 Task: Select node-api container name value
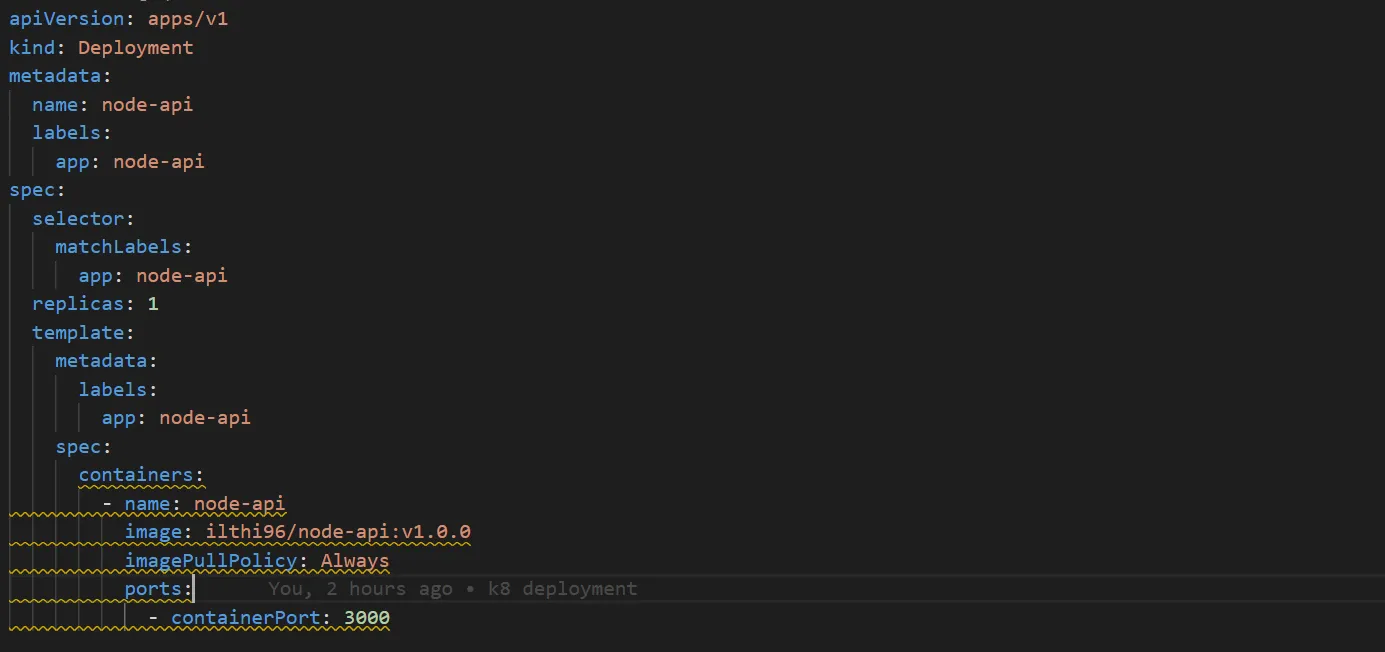pyautogui.click(x=240, y=503)
